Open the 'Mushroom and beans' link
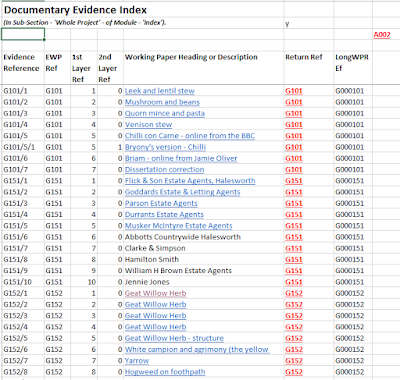 pos(162,102)
